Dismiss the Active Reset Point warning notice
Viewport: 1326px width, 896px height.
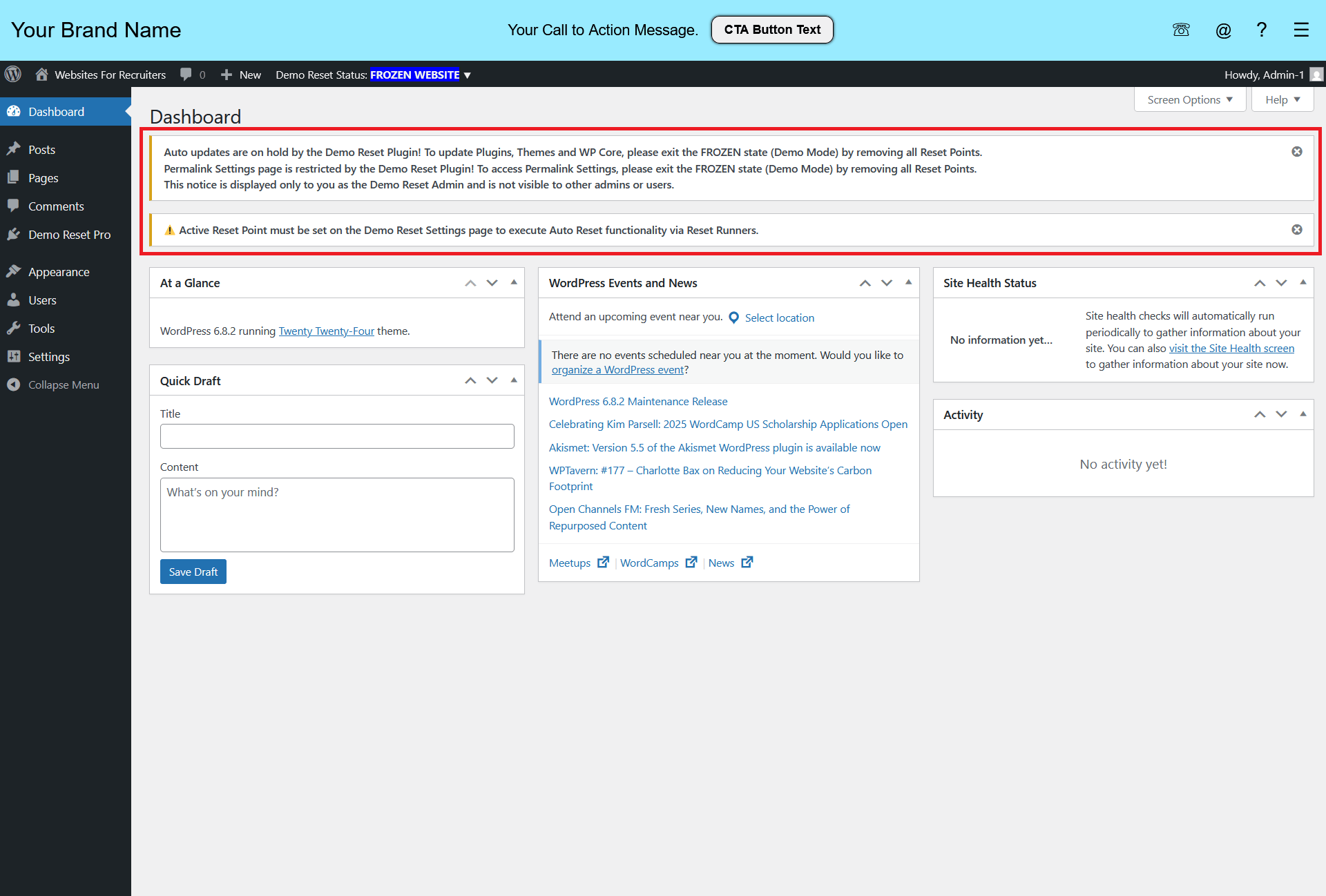click(1297, 230)
